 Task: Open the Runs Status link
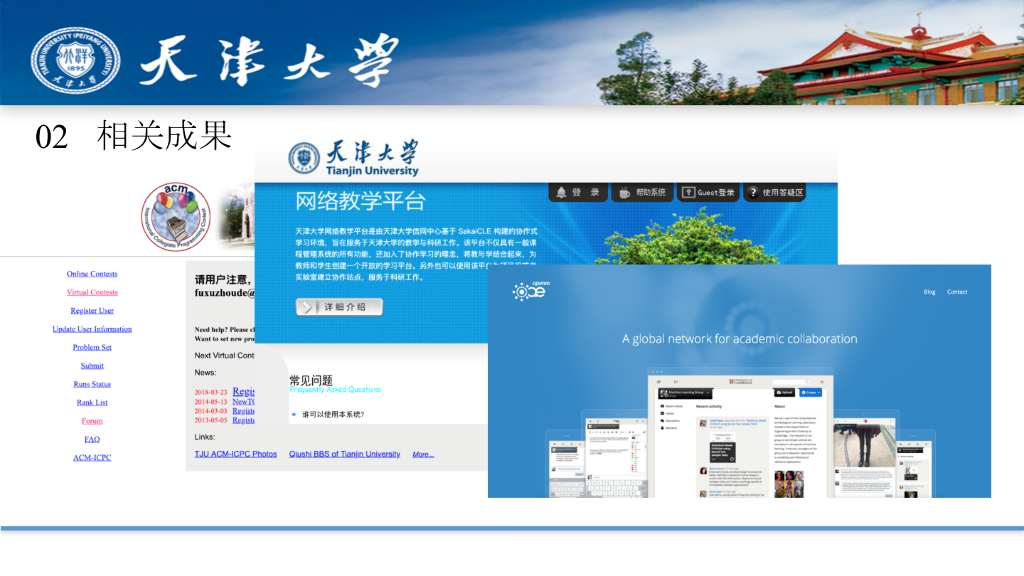click(x=92, y=384)
